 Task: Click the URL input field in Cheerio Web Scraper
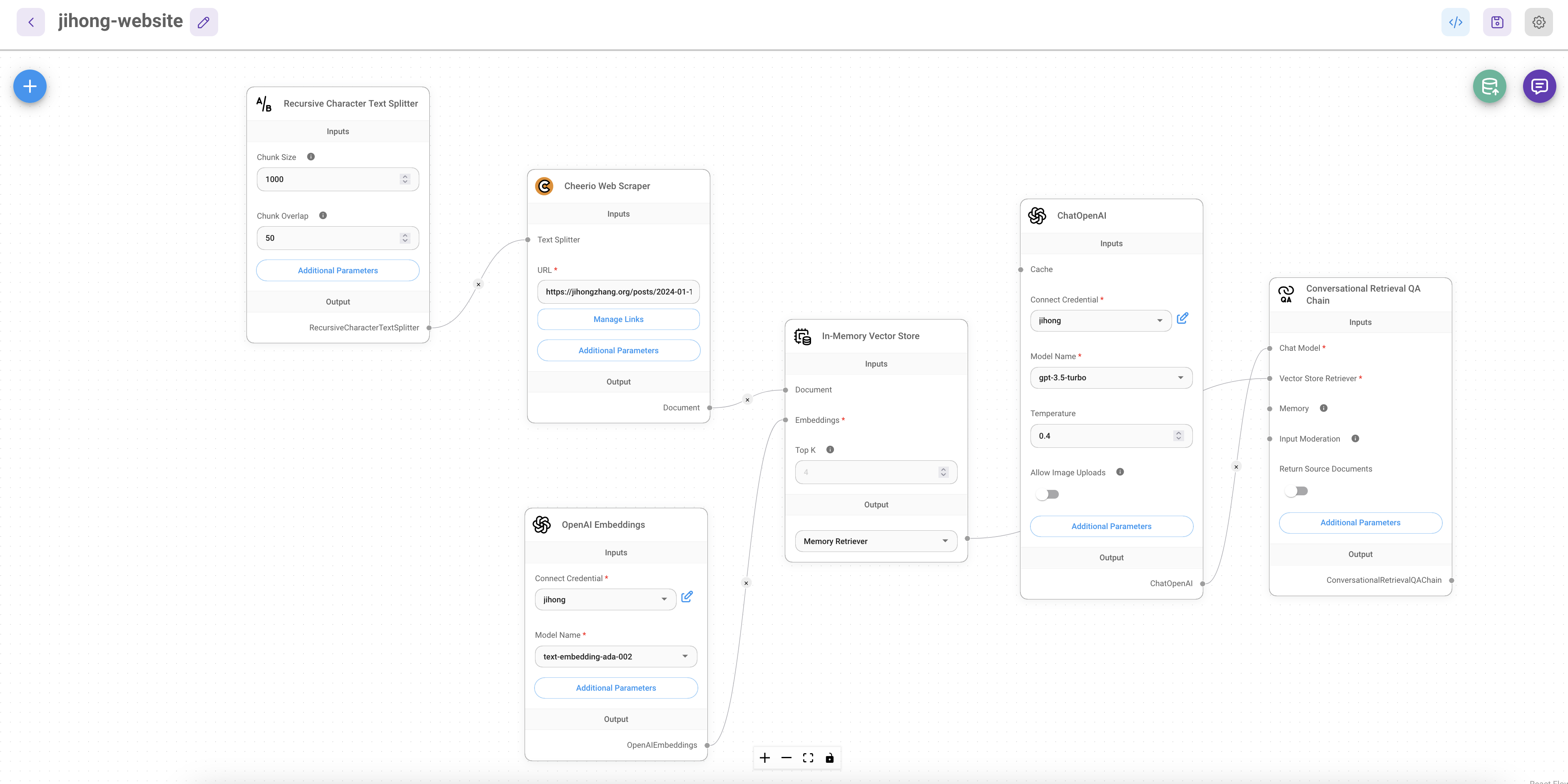point(618,291)
